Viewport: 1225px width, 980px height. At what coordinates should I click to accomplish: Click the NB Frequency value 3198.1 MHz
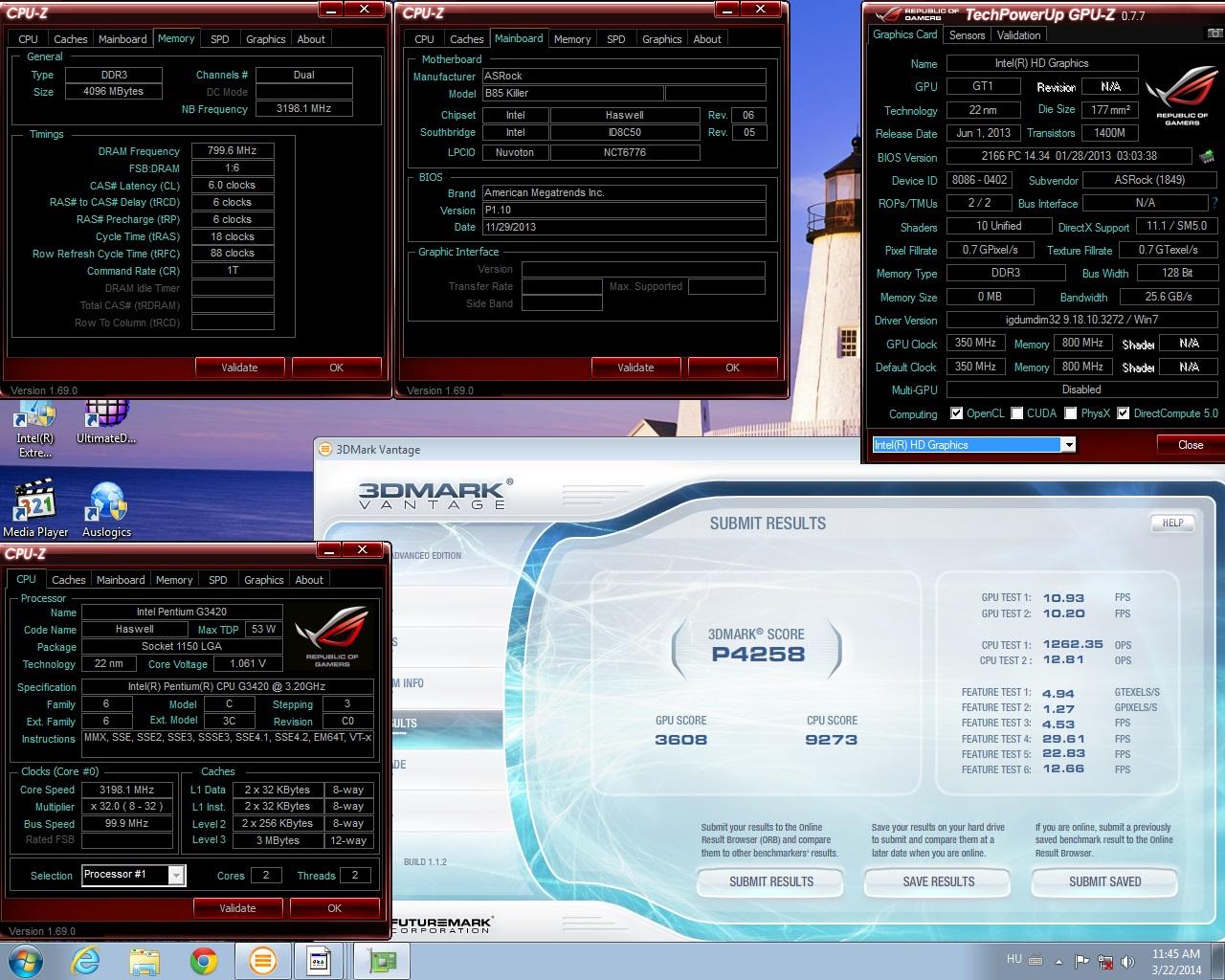[x=303, y=109]
